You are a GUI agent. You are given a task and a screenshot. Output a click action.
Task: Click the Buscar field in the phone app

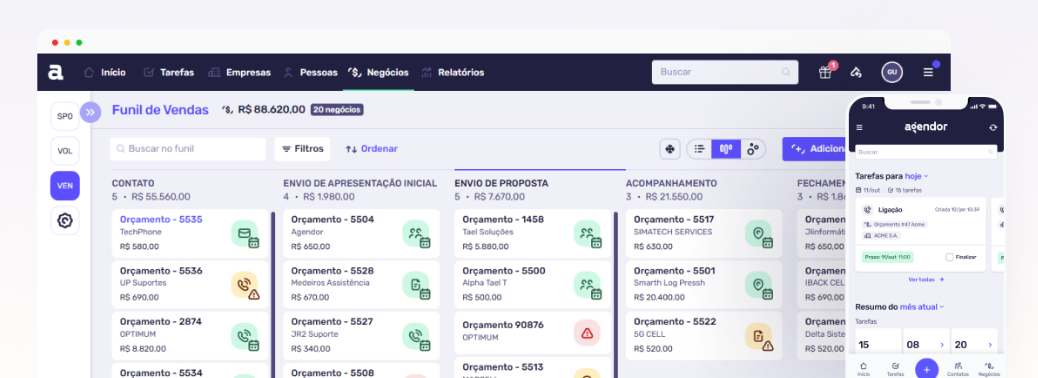926,152
